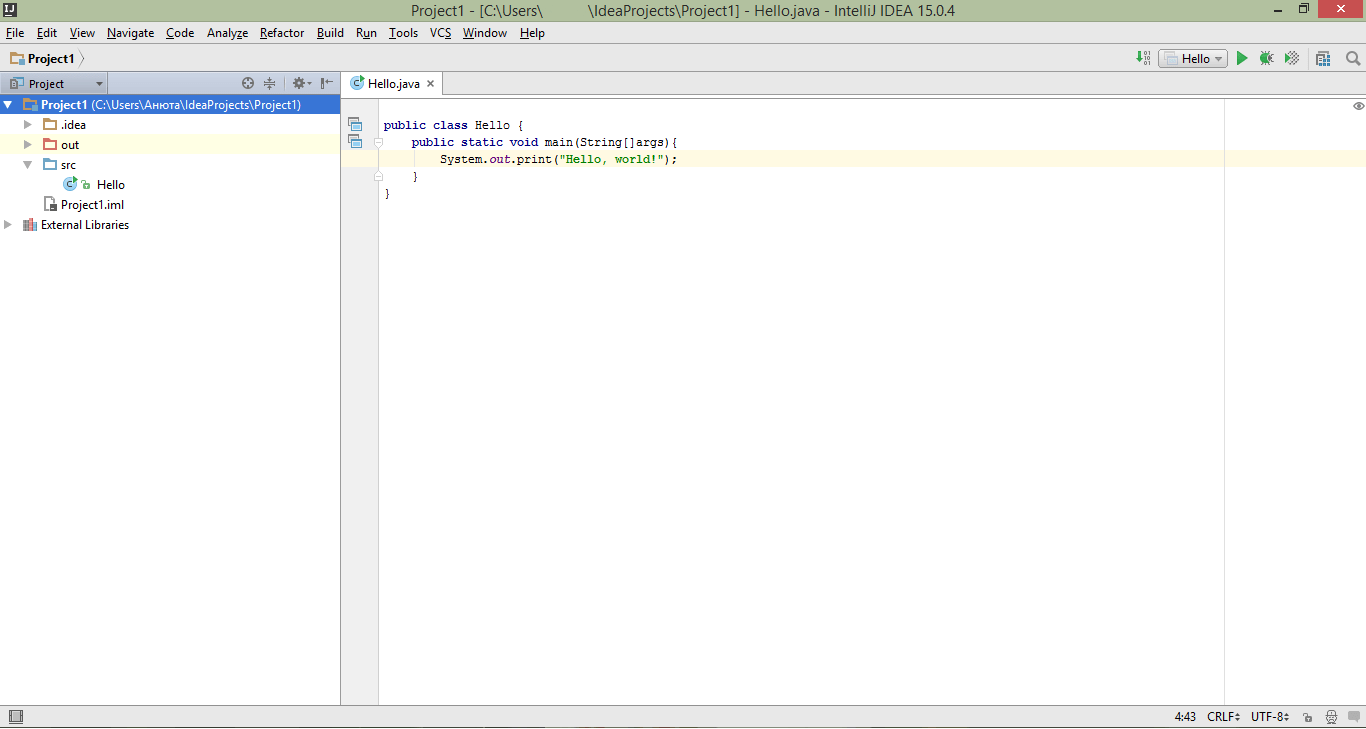
Task: Open the VCS menu
Action: tap(441, 33)
